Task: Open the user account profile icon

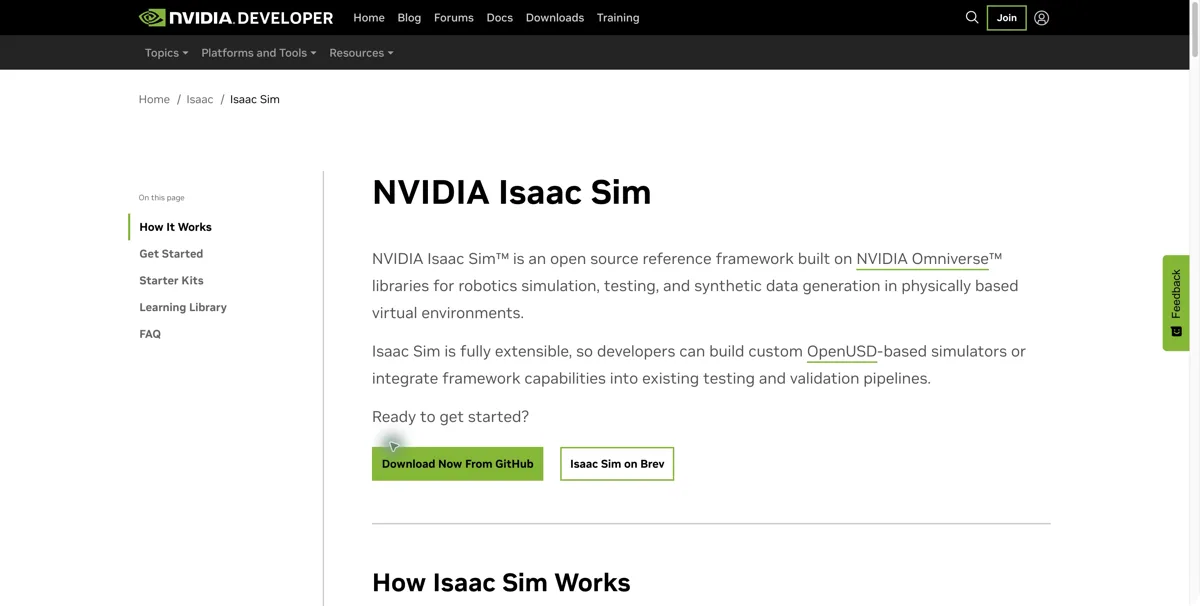Action: click(1041, 17)
